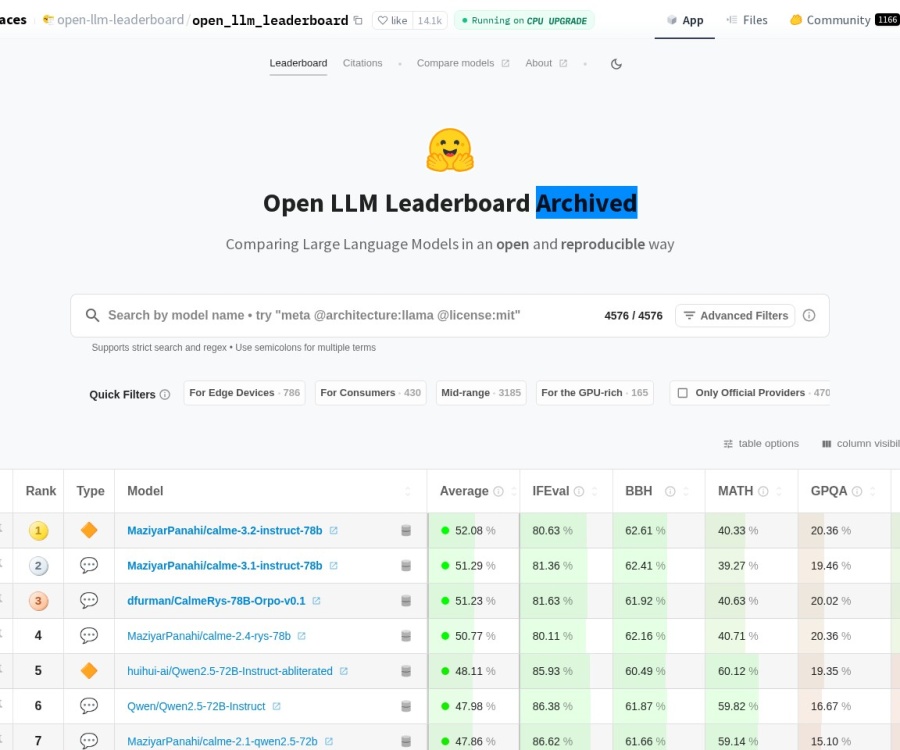The width and height of the screenshot is (900, 750).
Task: Sort by the Model column arrows
Action: (x=408, y=491)
